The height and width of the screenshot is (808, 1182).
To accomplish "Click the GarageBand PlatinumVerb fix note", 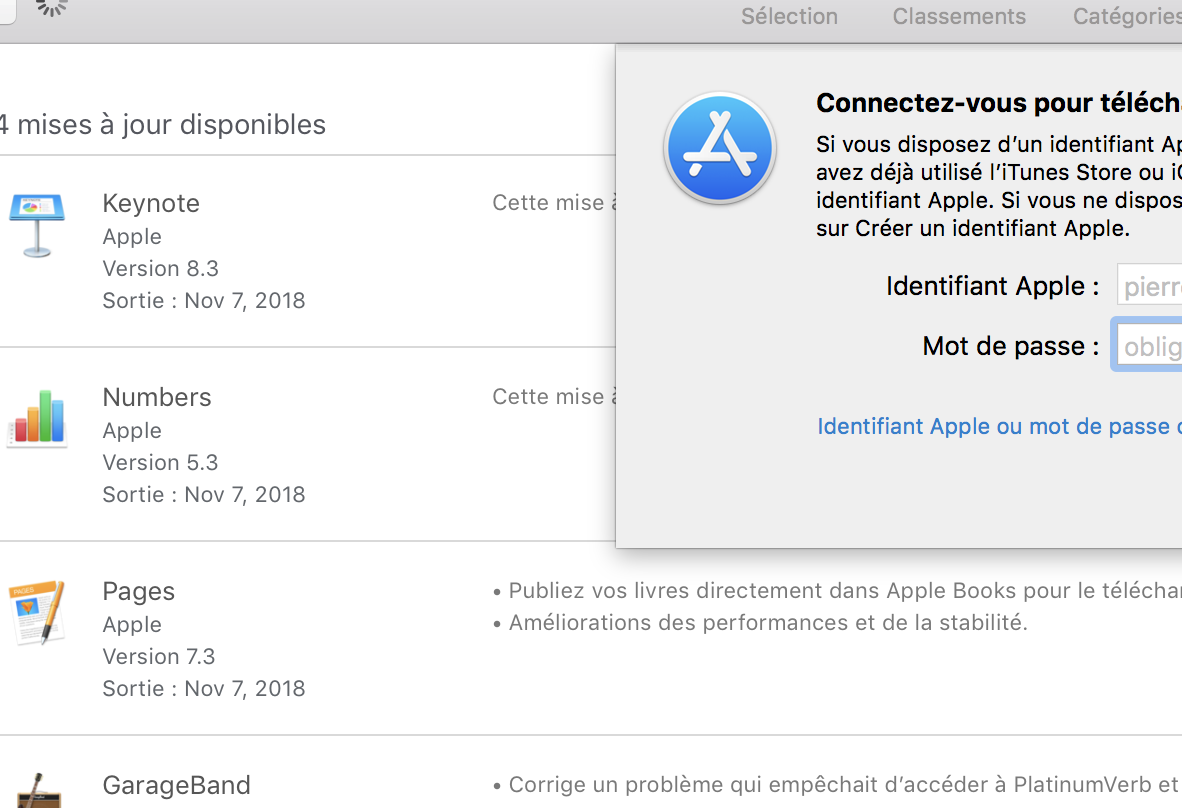I will [x=840, y=785].
